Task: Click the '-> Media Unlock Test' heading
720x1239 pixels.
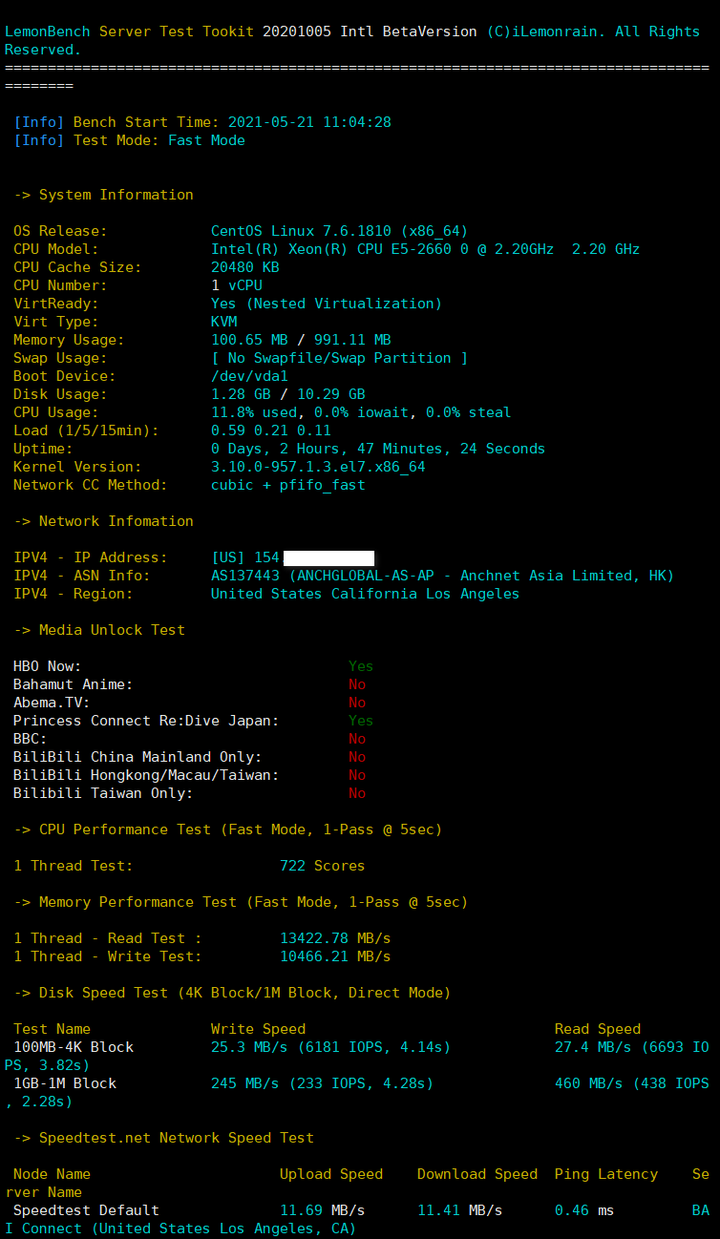Action: tap(100, 630)
